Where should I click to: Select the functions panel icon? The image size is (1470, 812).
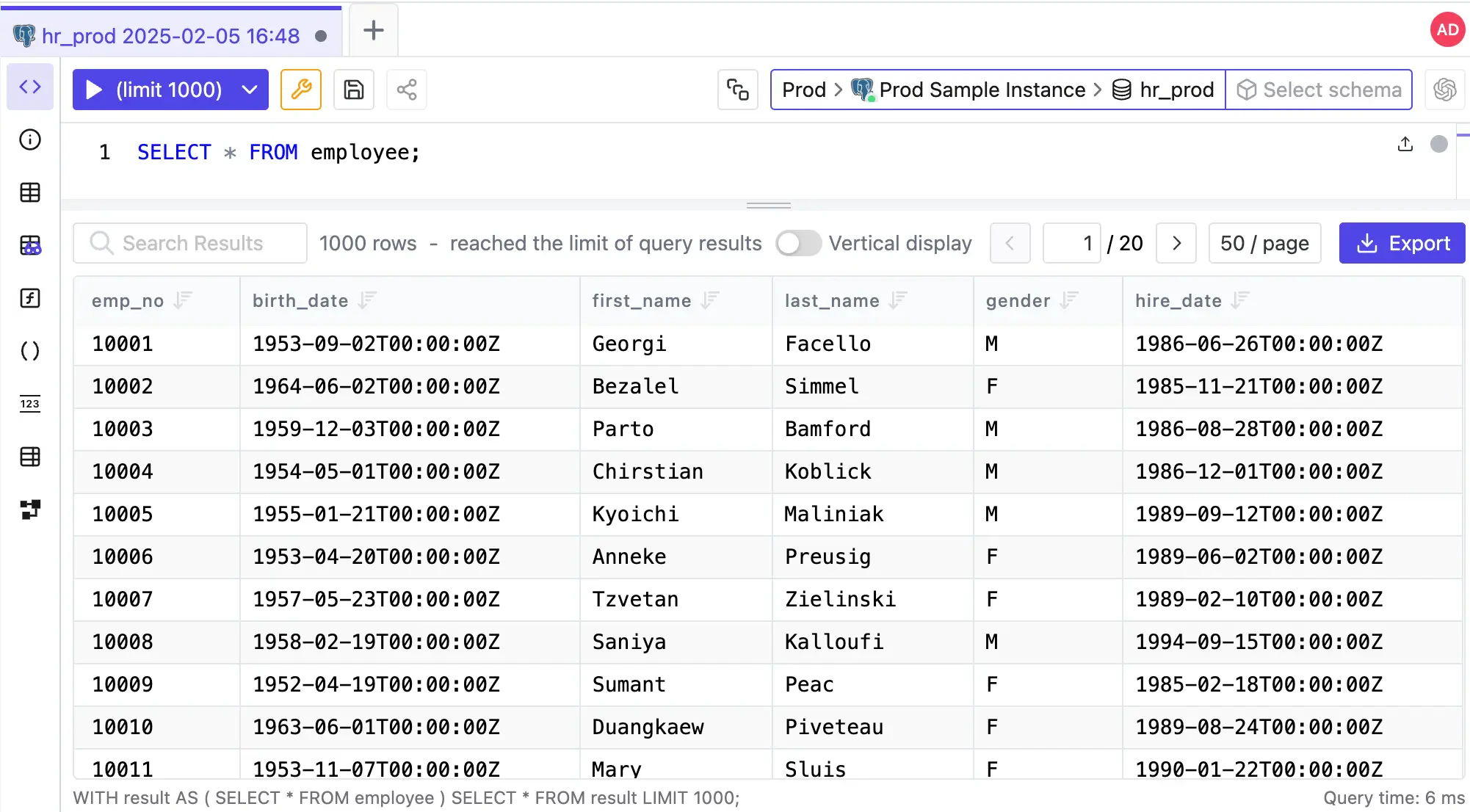(x=29, y=299)
